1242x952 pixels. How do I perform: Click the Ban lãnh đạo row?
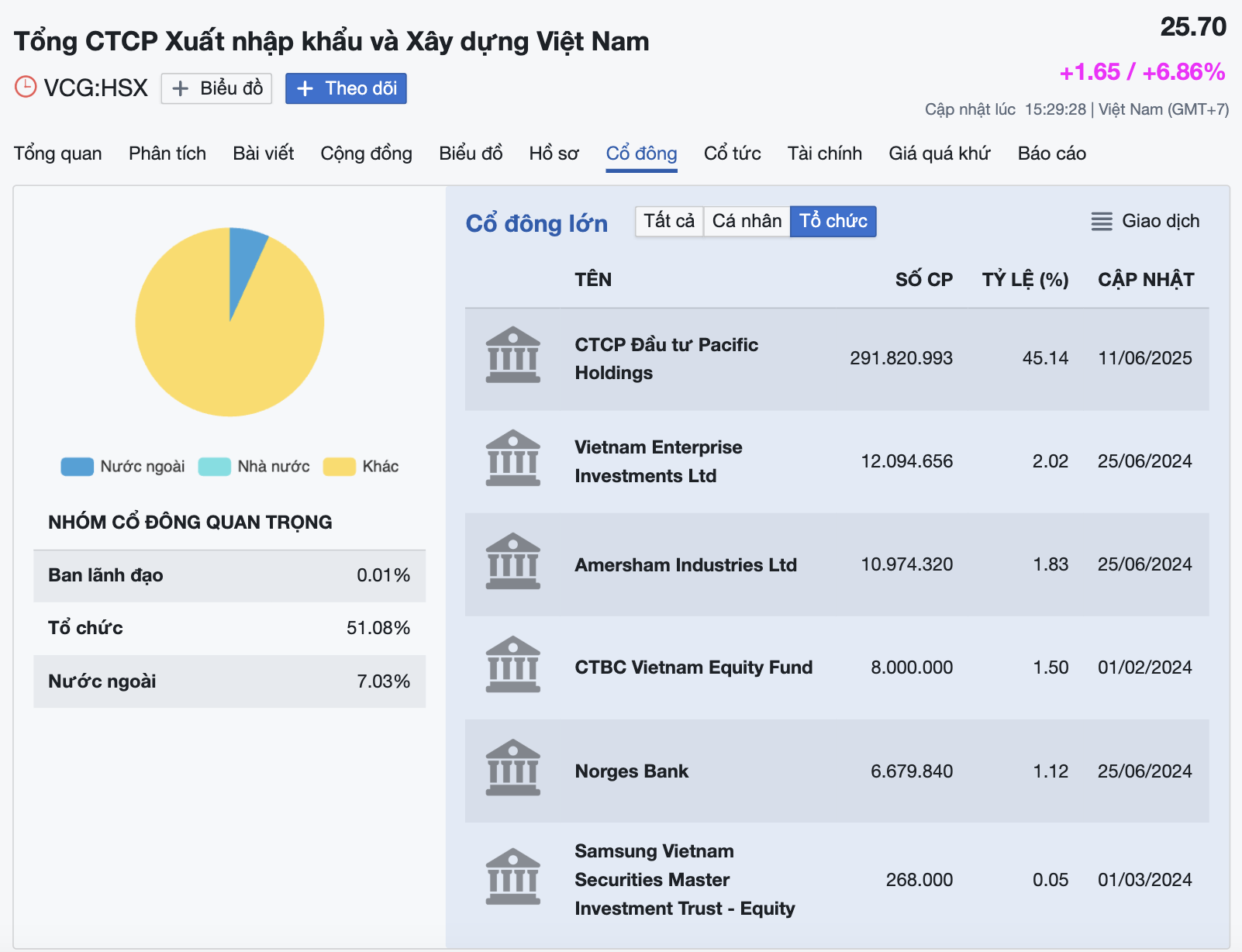point(229,576)
